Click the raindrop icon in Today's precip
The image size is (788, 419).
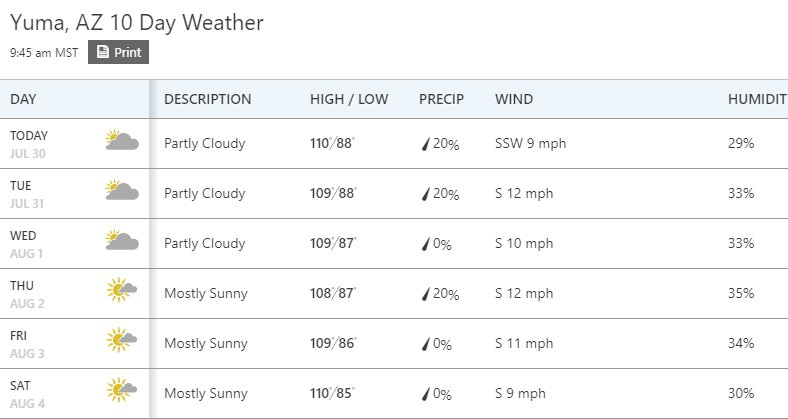click(x=426, y=145)
